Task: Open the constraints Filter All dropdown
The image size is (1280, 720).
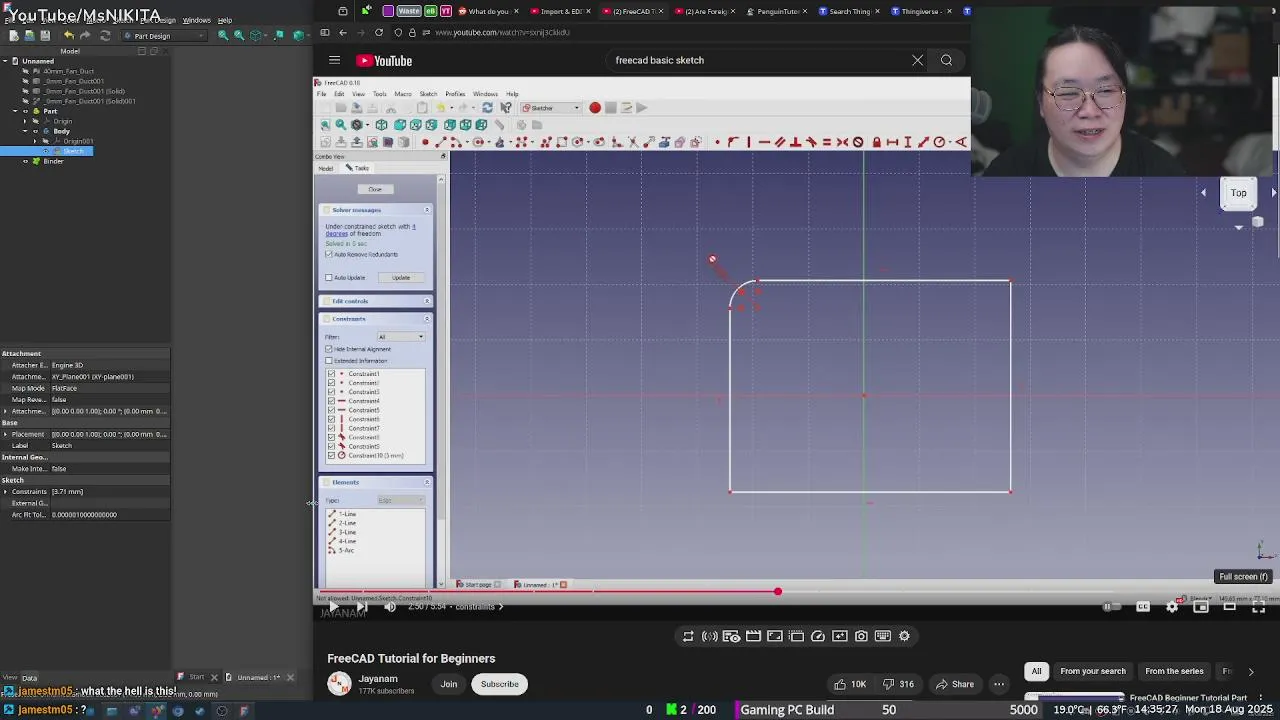Action: (x=401, y=337)
